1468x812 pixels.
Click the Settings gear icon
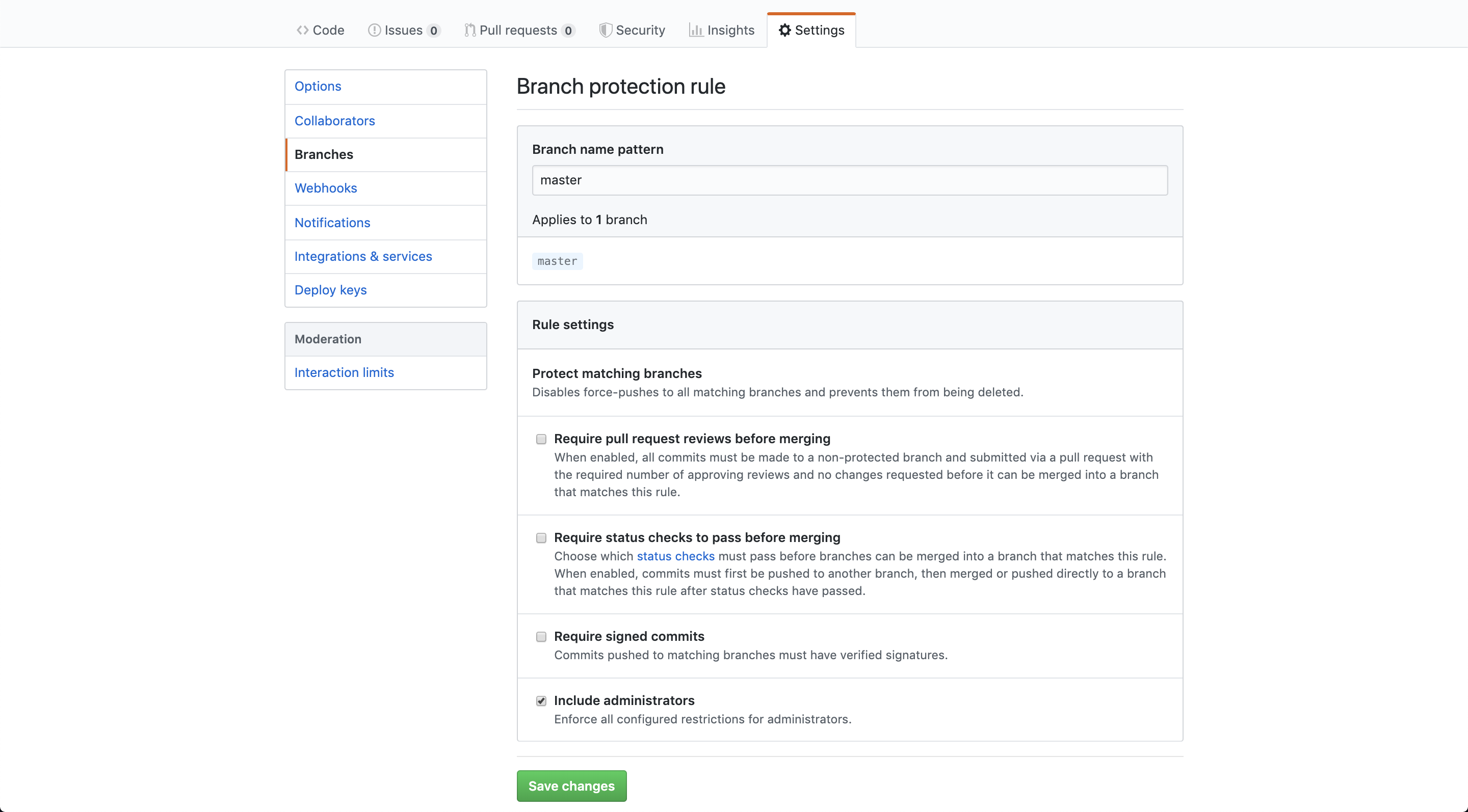[785, 30]
